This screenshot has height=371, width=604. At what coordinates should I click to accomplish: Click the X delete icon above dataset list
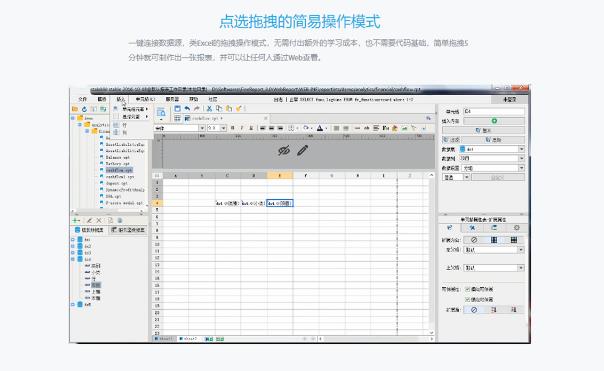pyautogui.click(x=99, y=220)
